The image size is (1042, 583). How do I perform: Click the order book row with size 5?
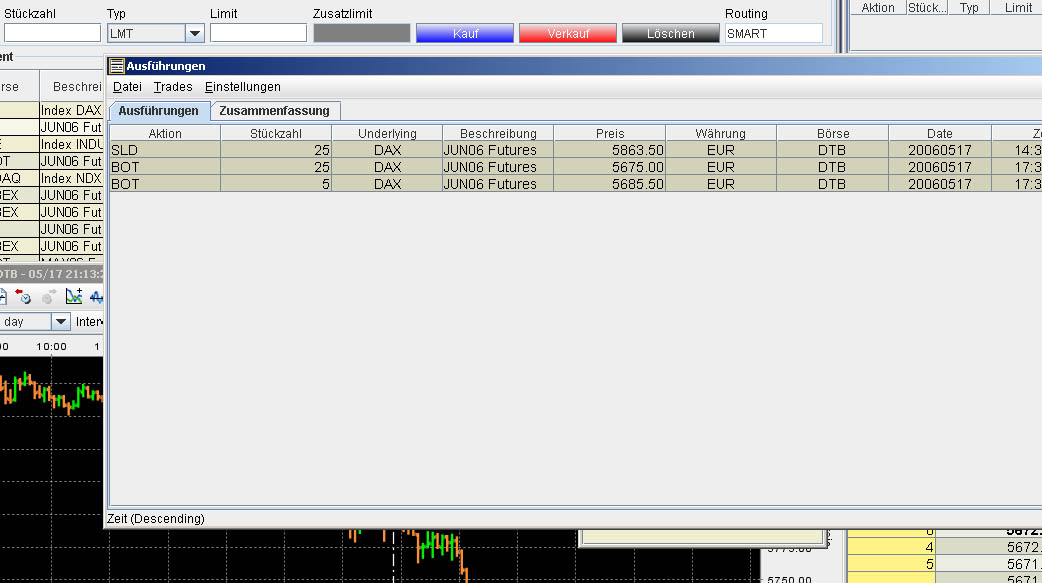click(945, 564)
